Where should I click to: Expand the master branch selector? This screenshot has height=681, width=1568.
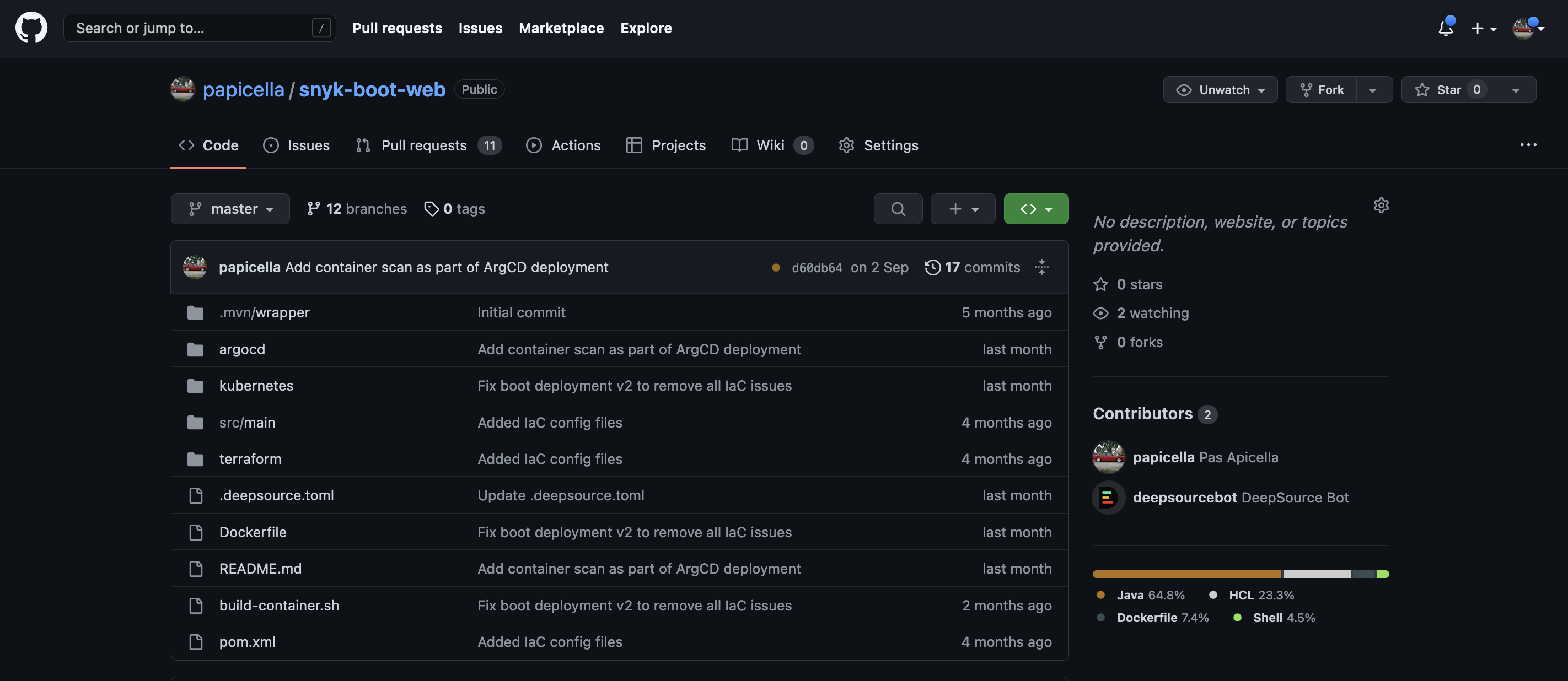(x=230, y=209)
